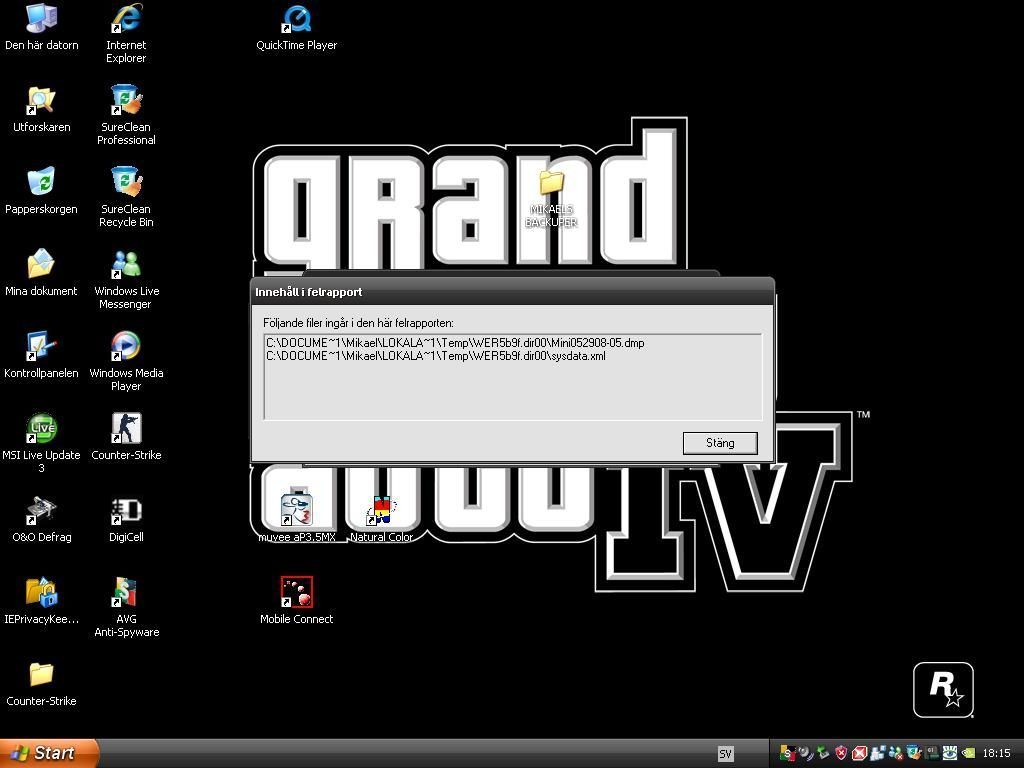Viewport: 1024px width, 768px height.
Task: Launch Windows Live Messenger shortcut
Action: (x=126, y=279)
